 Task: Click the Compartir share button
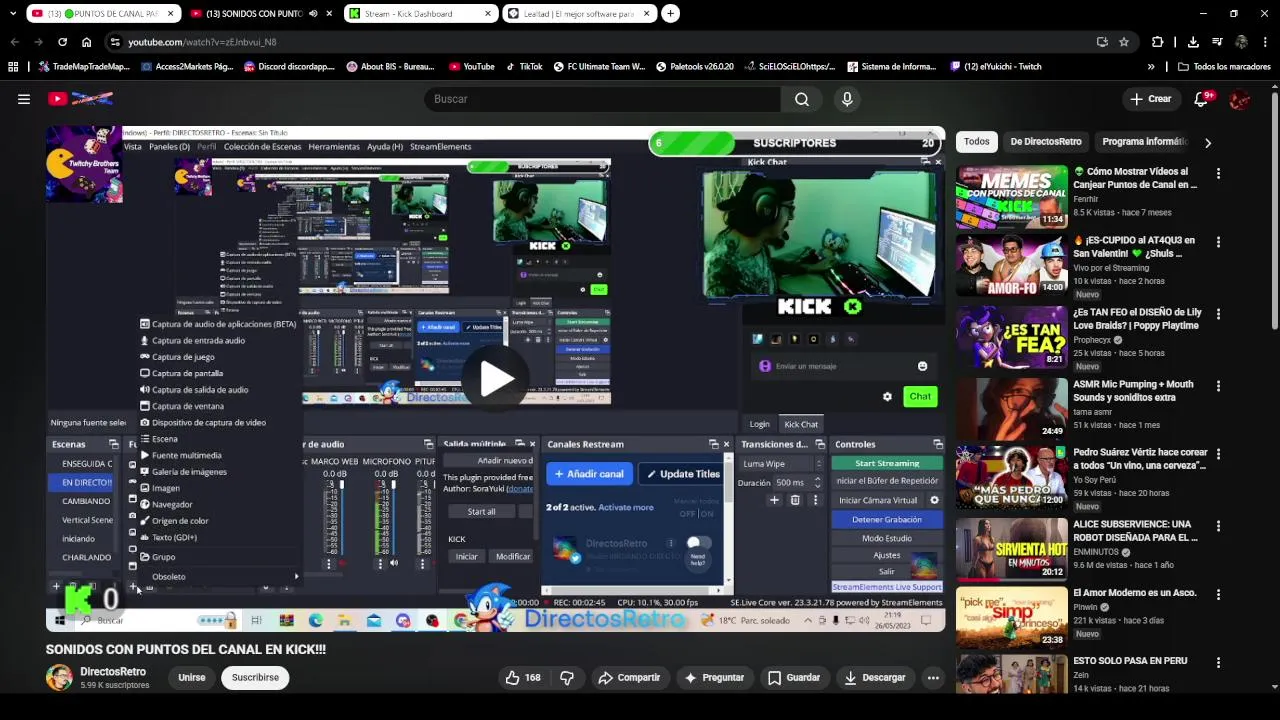coord(629,677)
